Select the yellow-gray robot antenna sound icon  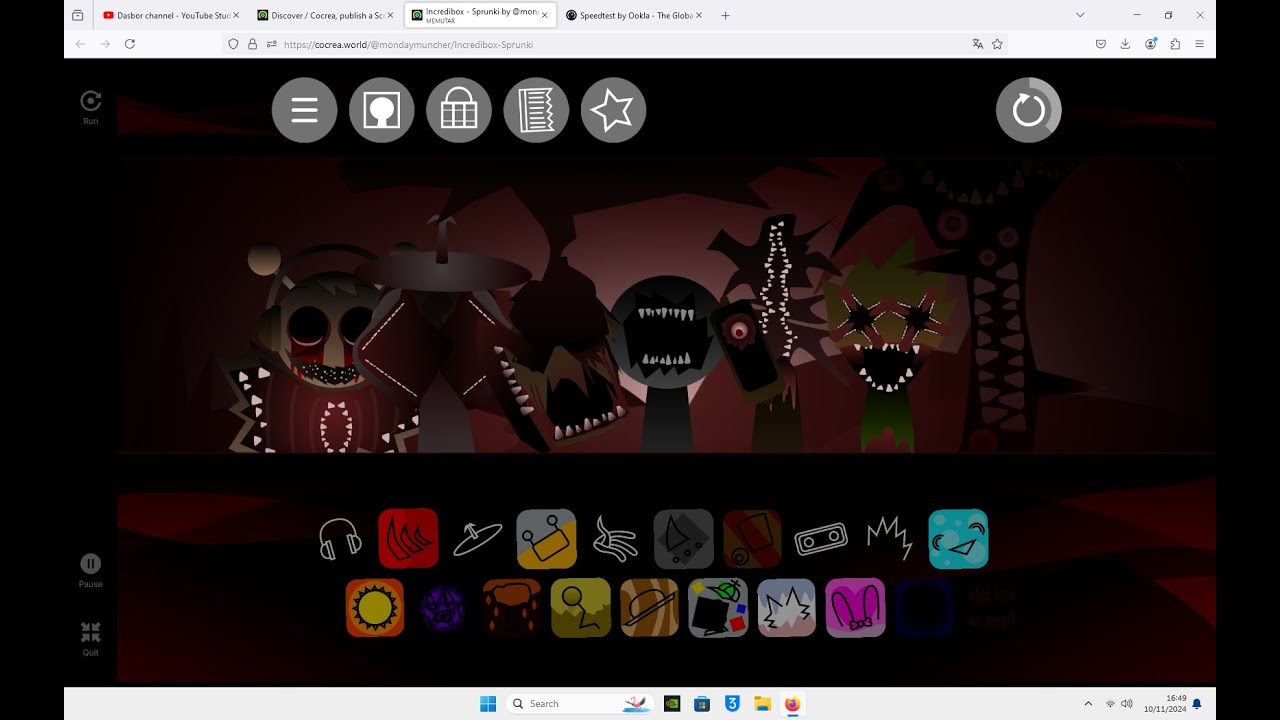coord(546,539)
